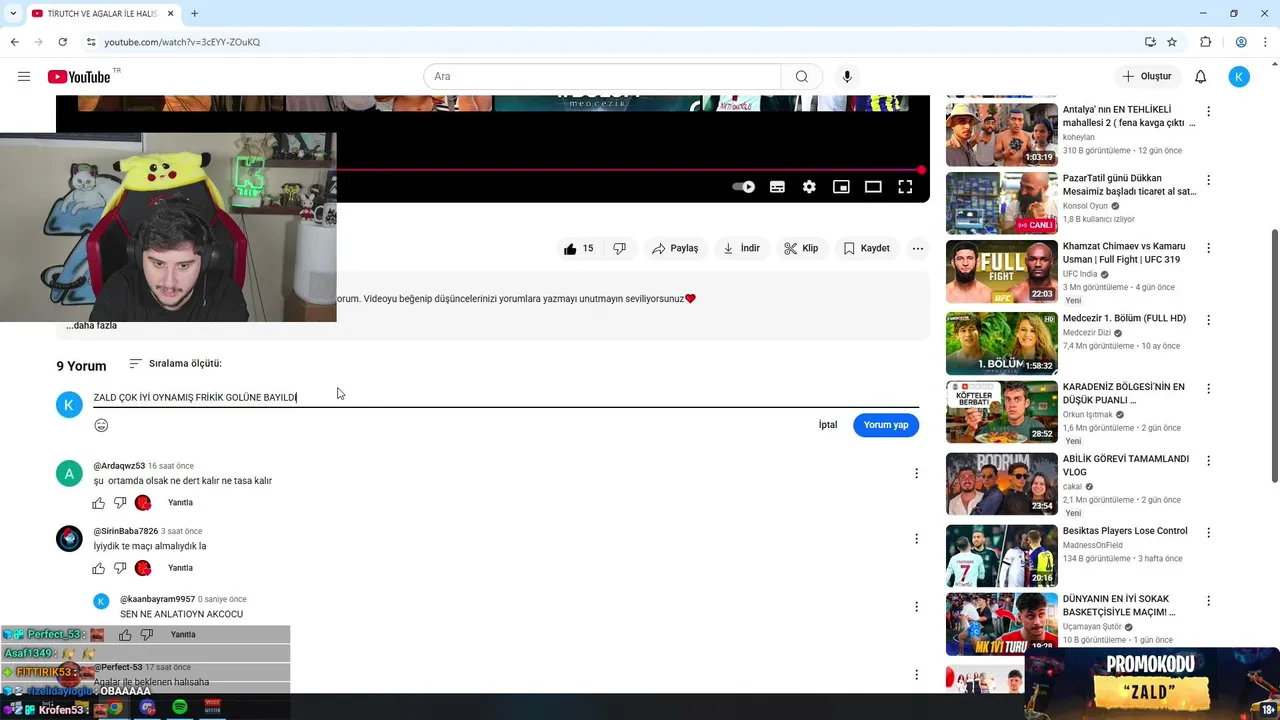Open Konsol Oyun live stream thumbnail
Screen dimensions: 1280x720
click(1001, 203)
